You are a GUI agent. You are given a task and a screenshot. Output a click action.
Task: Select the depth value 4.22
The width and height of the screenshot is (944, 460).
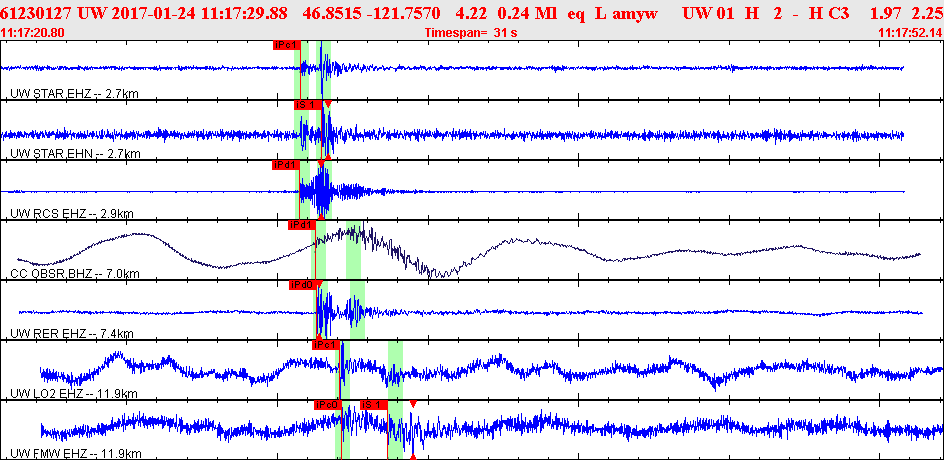pos(471,13)
